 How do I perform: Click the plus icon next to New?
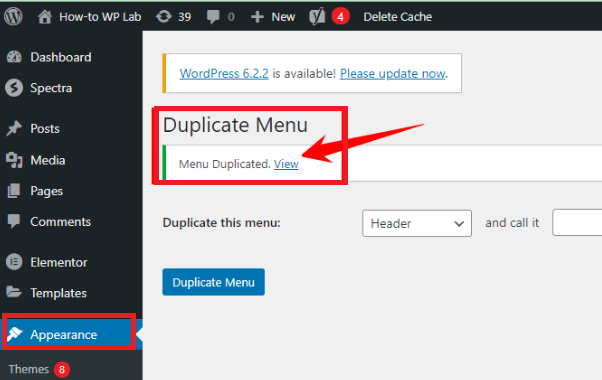257,17
